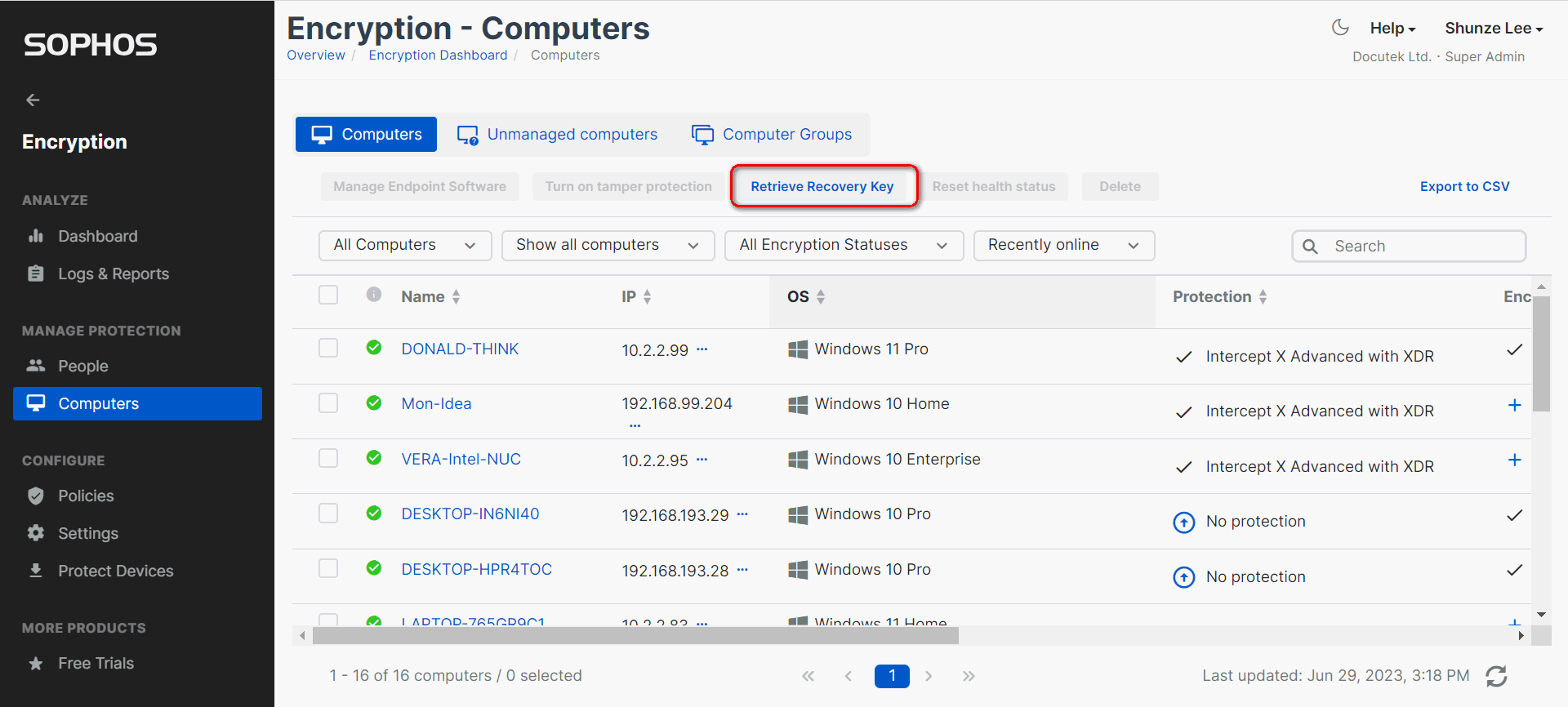Open the Show all computers dropdown
The height and width of the screenshot is (707, 1568).
608,246
